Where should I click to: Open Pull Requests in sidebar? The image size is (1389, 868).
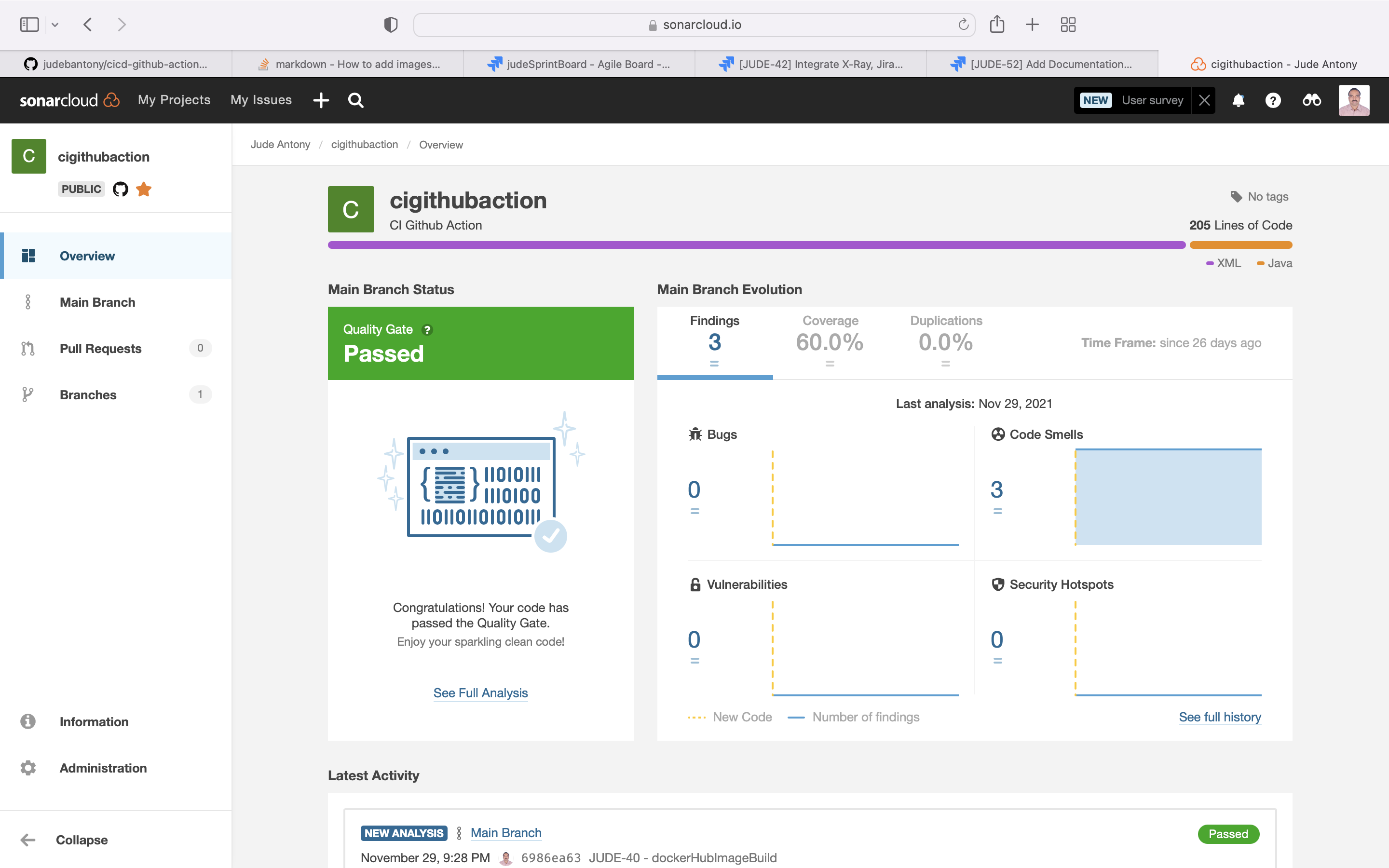(x=100, y=349)
